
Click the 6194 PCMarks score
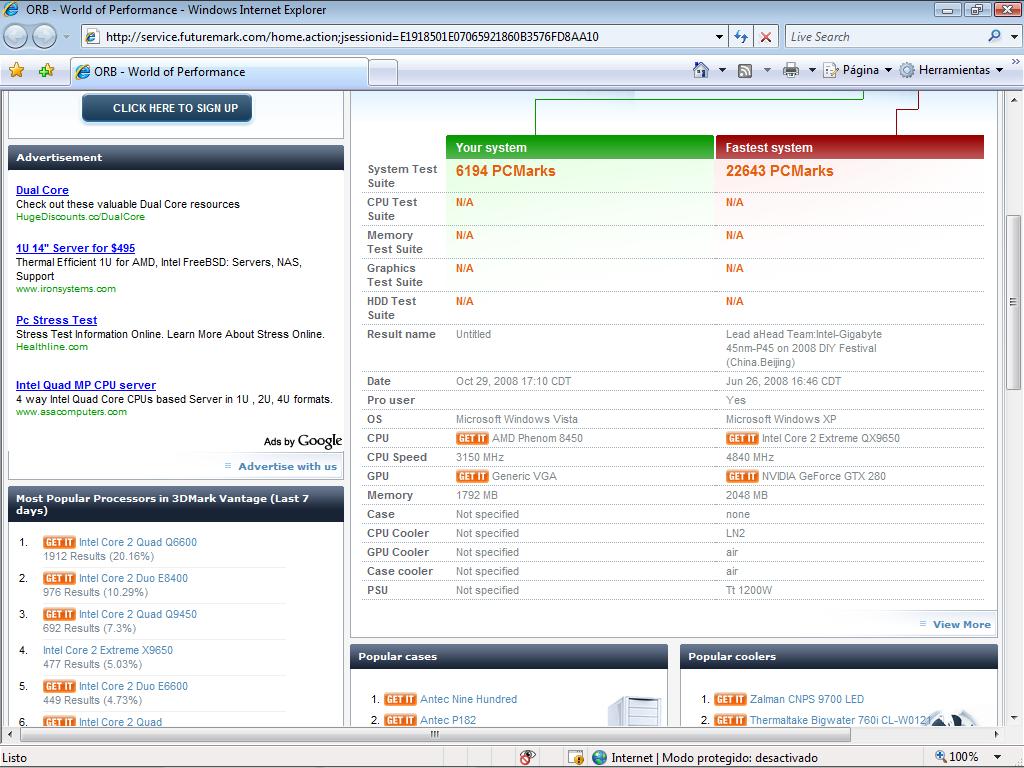505,171
